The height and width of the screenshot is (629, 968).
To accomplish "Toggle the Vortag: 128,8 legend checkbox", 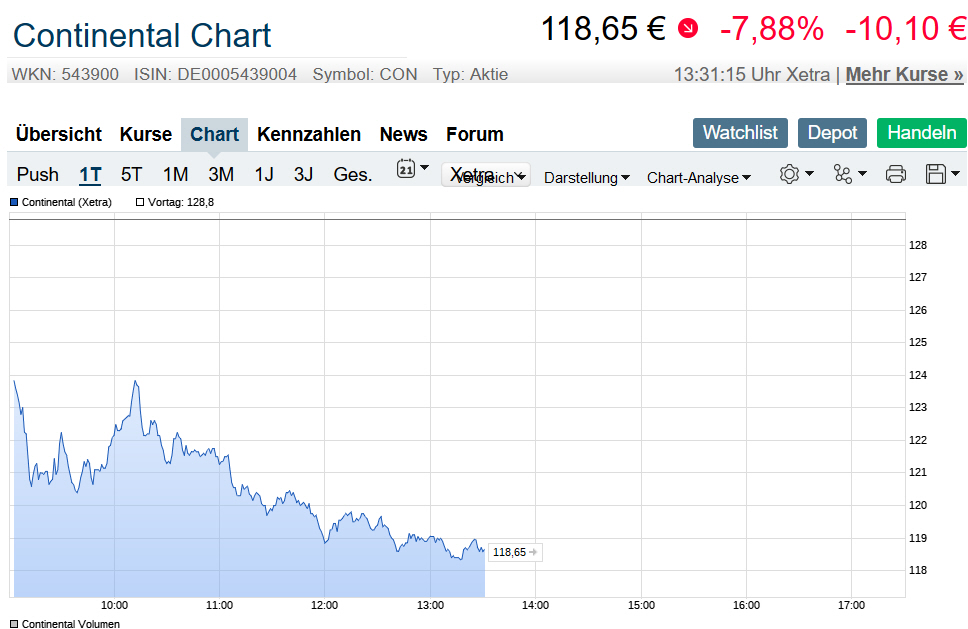I will click(x=140, y=202).
